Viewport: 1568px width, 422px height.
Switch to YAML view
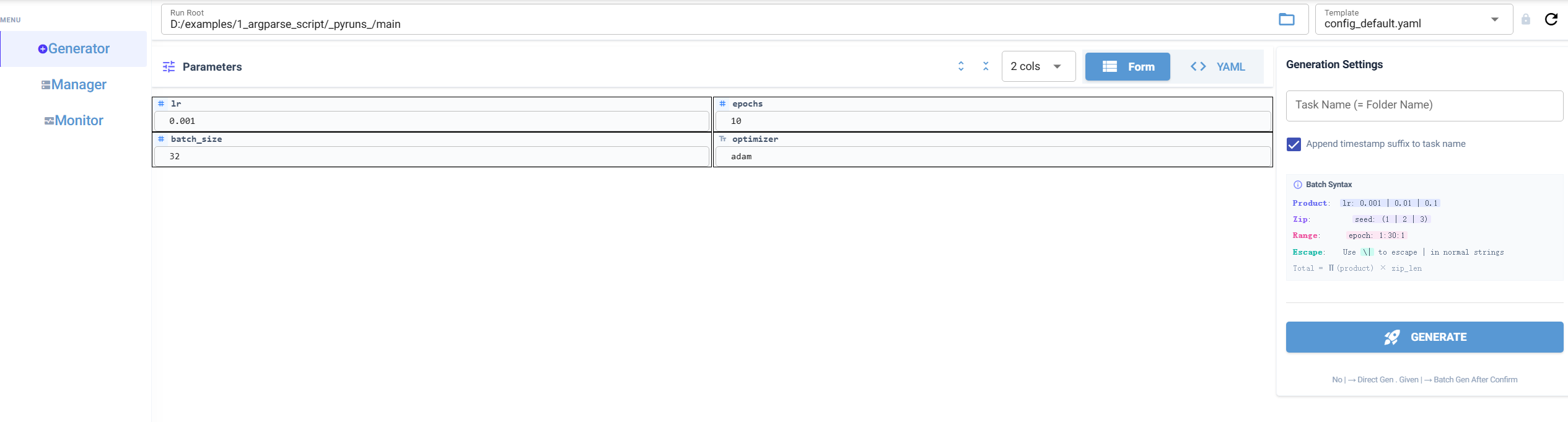pyautogui.click(x=1217, y=67)
